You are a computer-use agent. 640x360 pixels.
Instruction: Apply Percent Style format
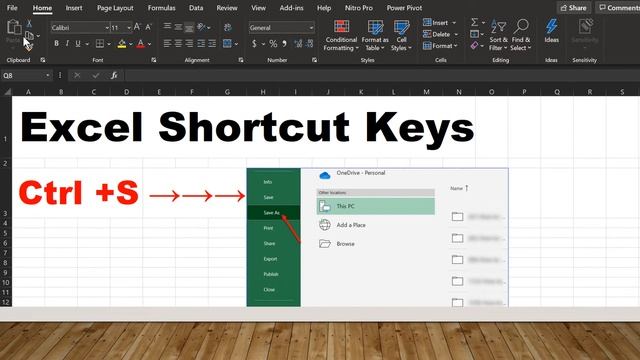point(273,43)
